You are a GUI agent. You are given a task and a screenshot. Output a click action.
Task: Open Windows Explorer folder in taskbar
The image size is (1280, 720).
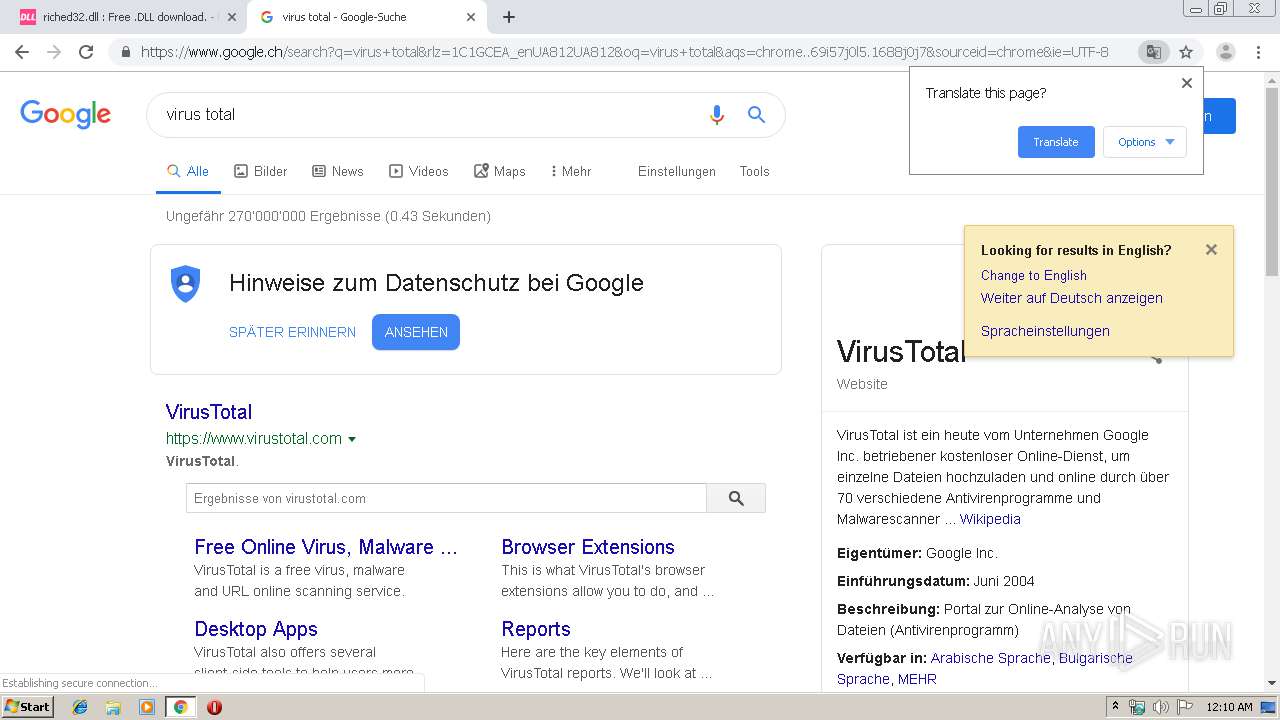point(113,707)
